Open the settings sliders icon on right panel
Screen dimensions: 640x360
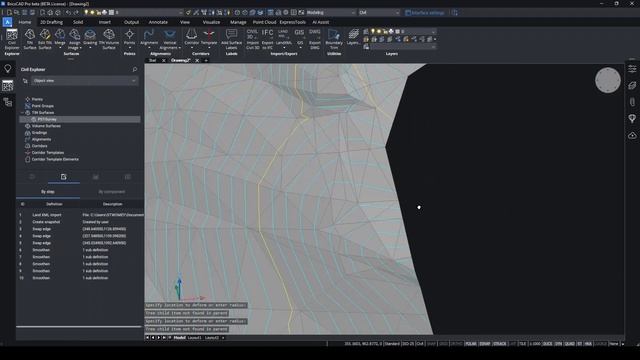pyautogui.click(x=632, y=69)
